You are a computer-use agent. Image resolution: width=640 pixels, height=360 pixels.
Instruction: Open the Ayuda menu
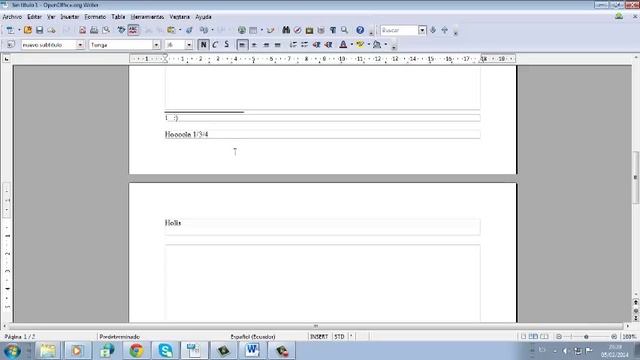(x=203, y=17)
